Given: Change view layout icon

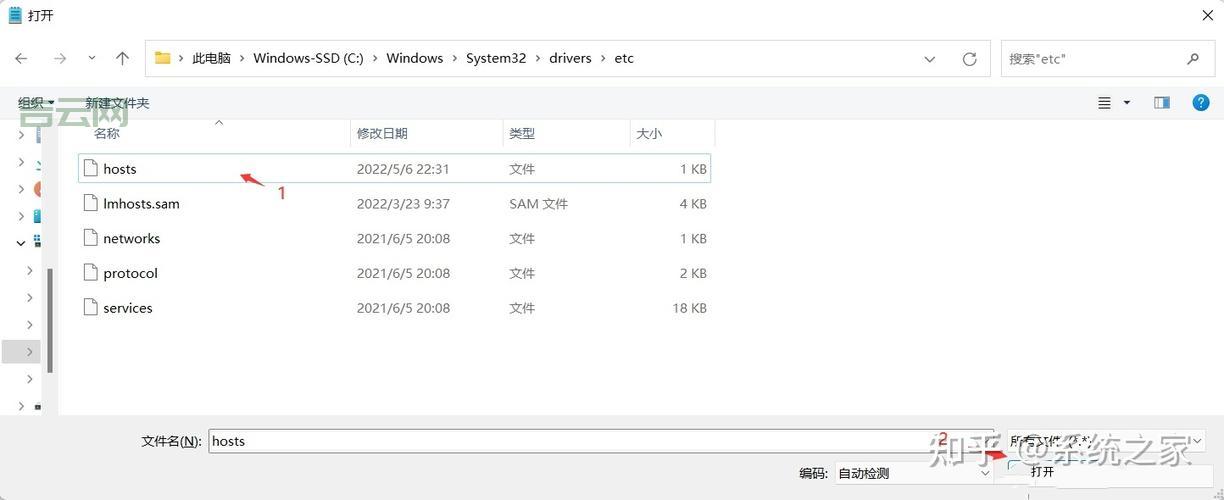Looking at the screenshot, I should [x=1105, y=103].
